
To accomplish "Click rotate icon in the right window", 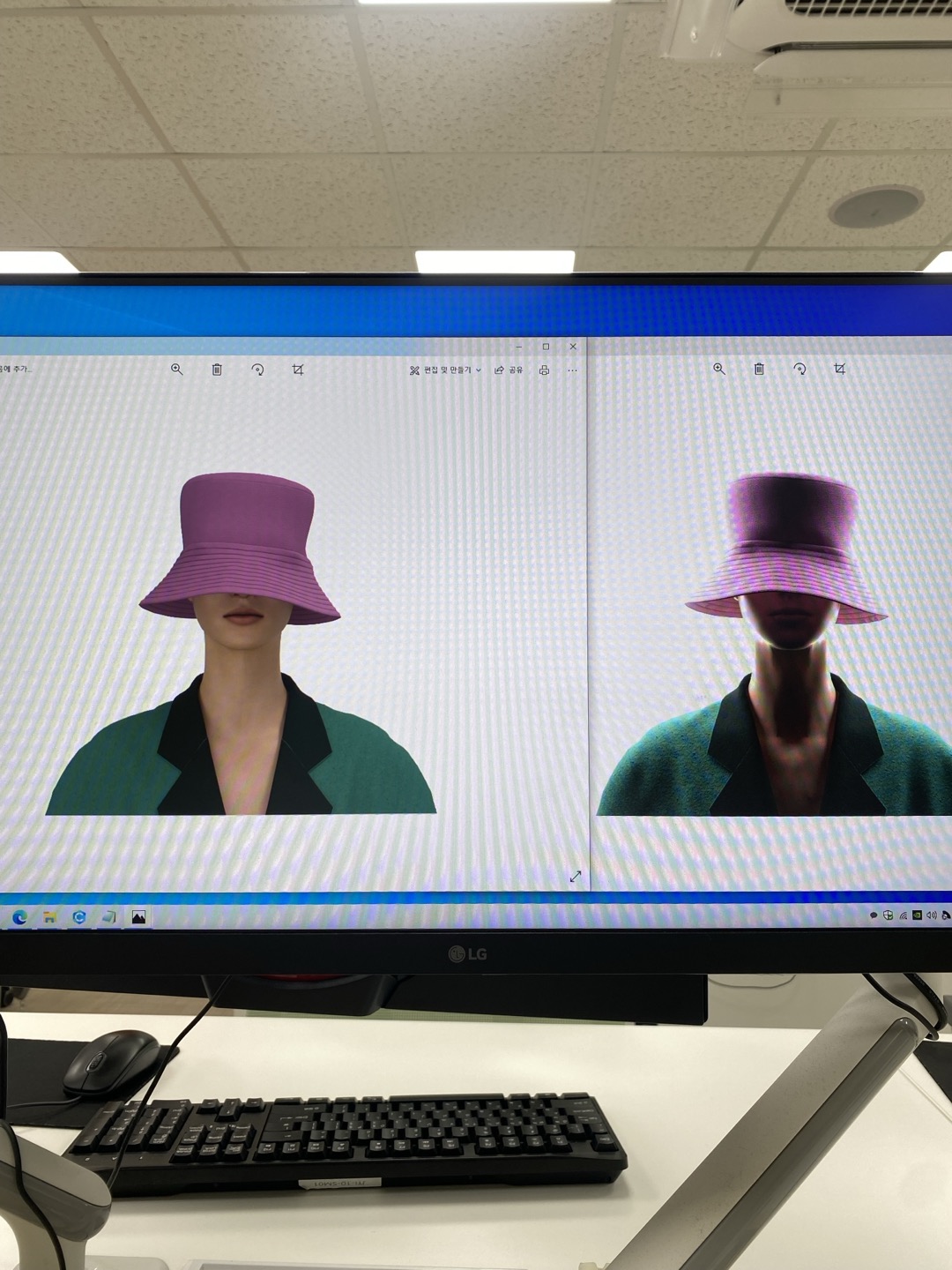I will (800, 369).
